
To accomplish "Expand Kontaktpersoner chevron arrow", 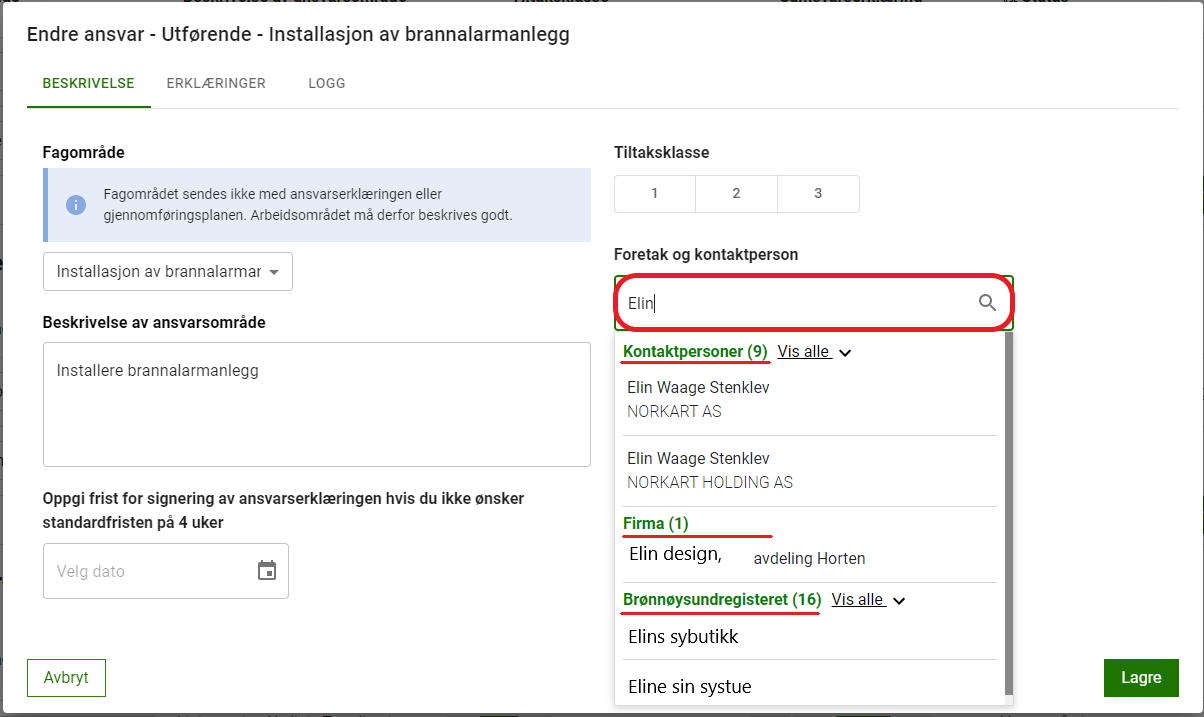I will [845, 353].
